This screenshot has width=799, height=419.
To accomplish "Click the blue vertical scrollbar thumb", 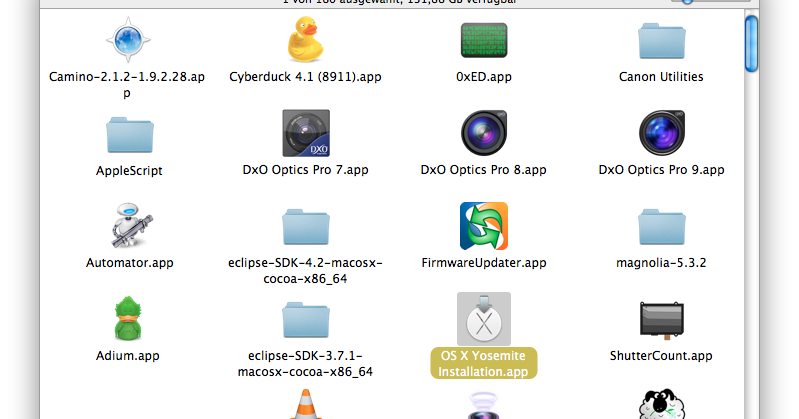I will [x=751, y=44].
